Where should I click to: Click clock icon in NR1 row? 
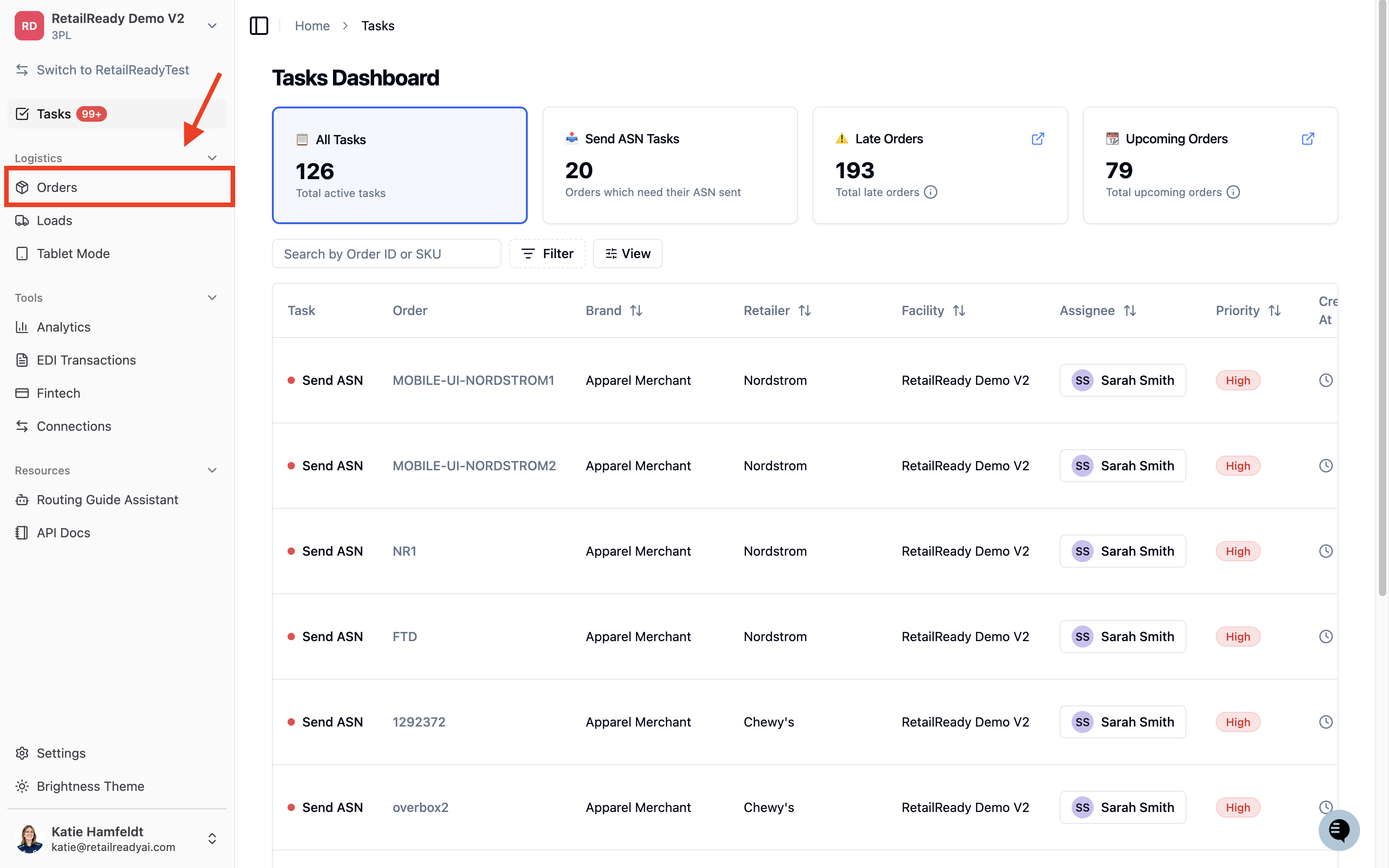point(1325,551)
